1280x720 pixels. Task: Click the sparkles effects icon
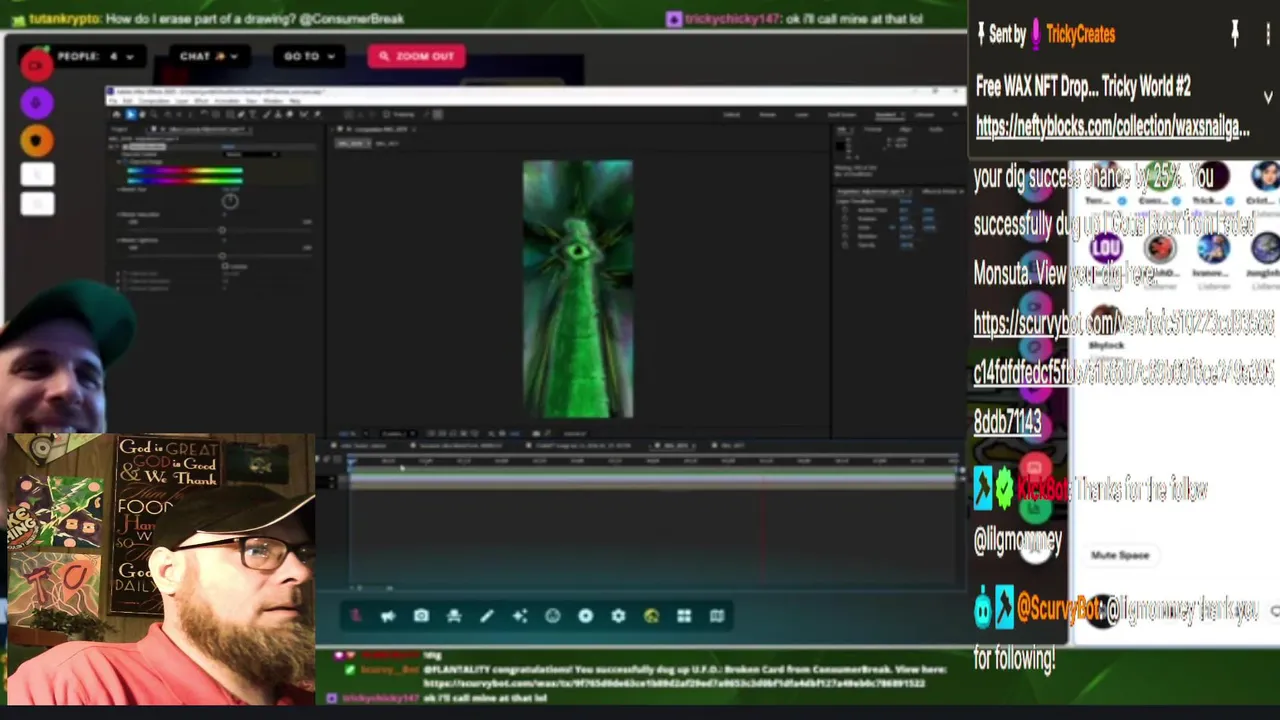click(520, 616)
